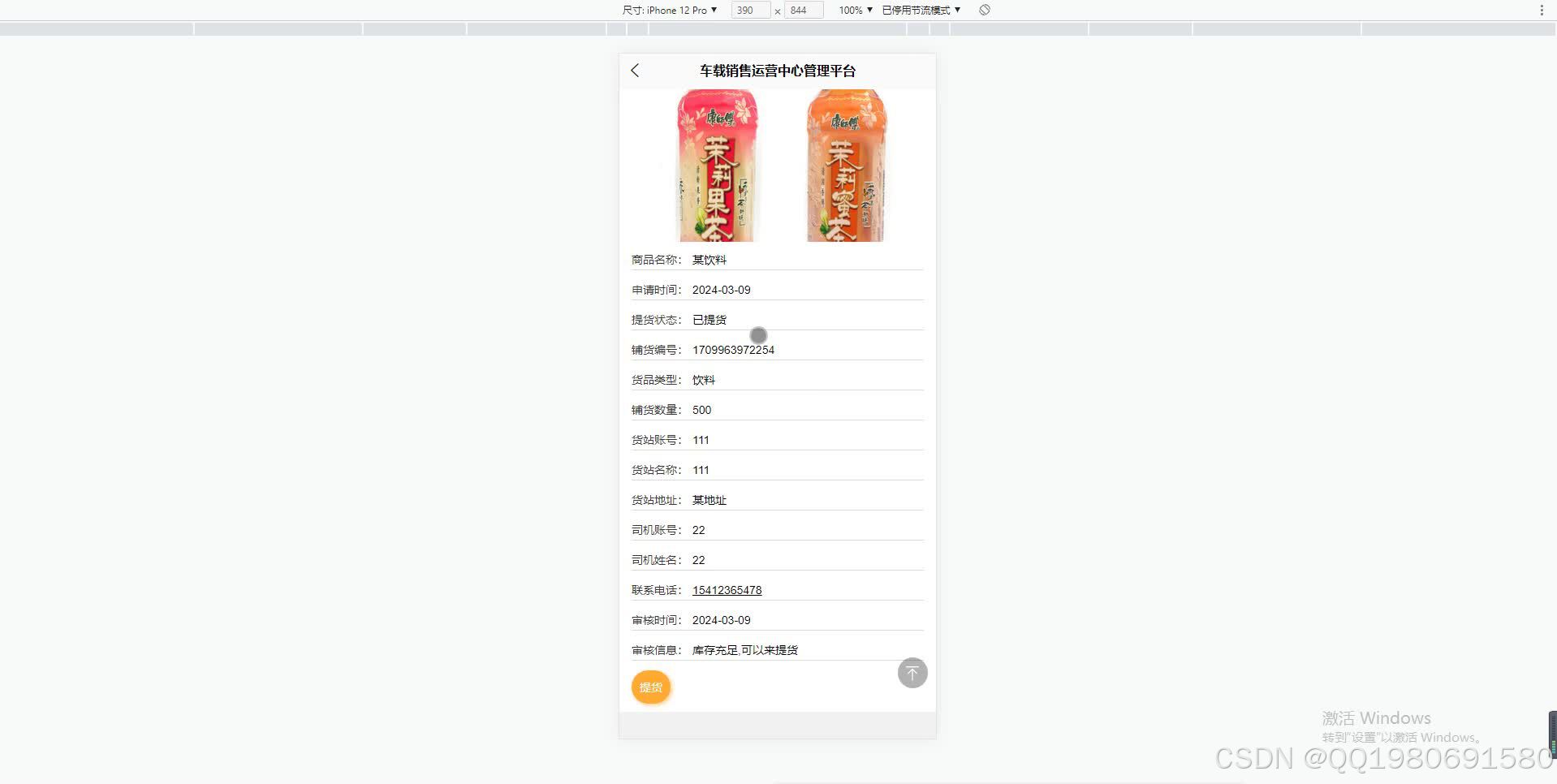This screenshot has height=784, width=1557.
Task: Click the audit message 库存充足,可以来提货
Action: point(744,649)
